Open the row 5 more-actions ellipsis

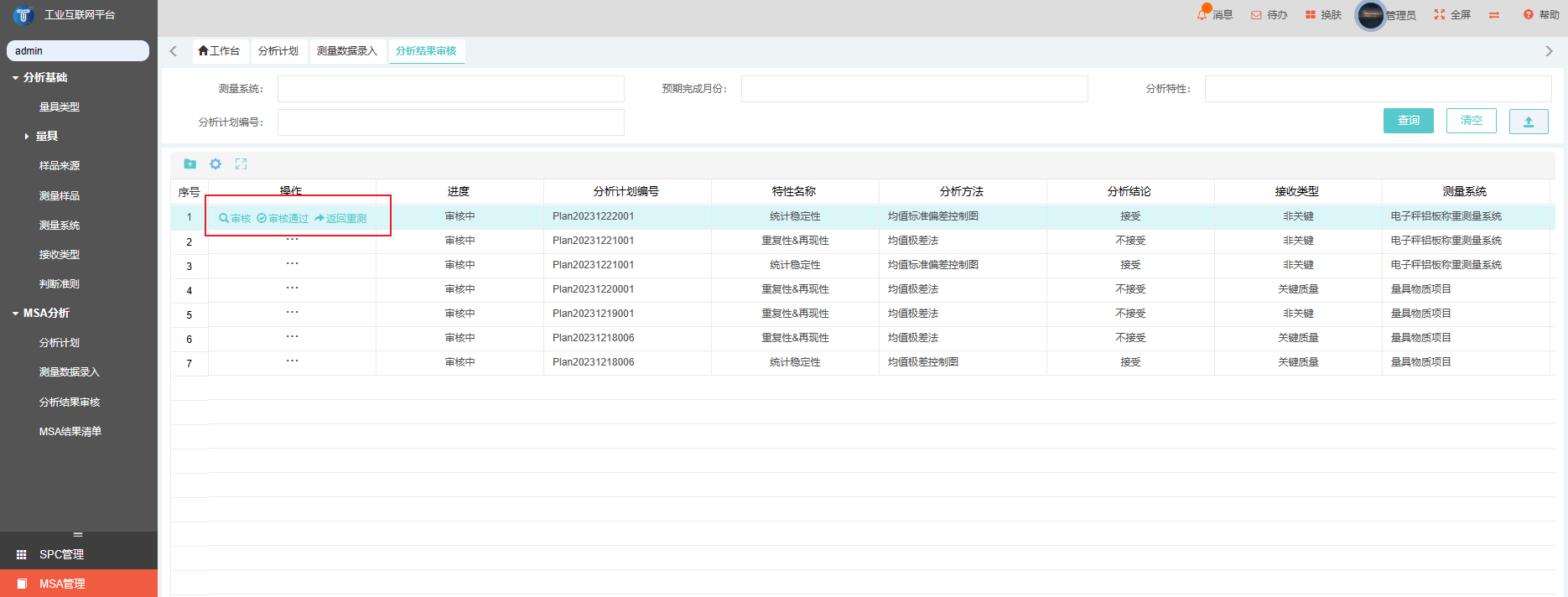click(292, 313)
